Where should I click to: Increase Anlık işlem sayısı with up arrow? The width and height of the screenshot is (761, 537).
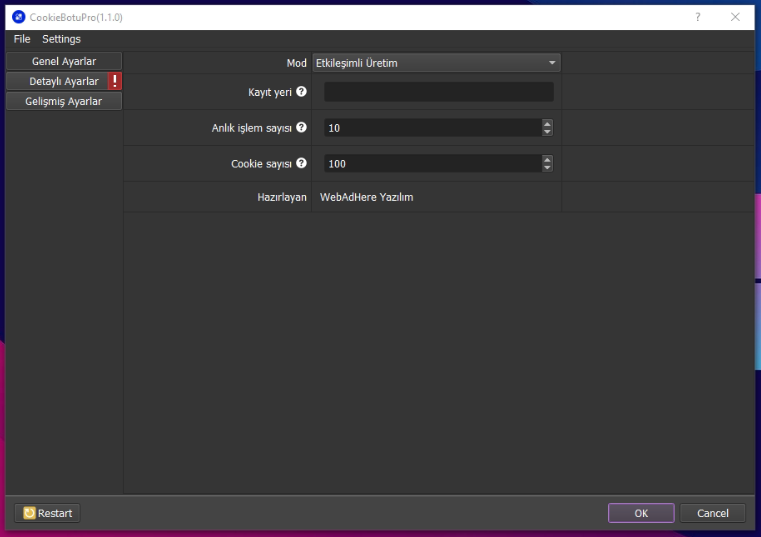(x=547, y=124)
